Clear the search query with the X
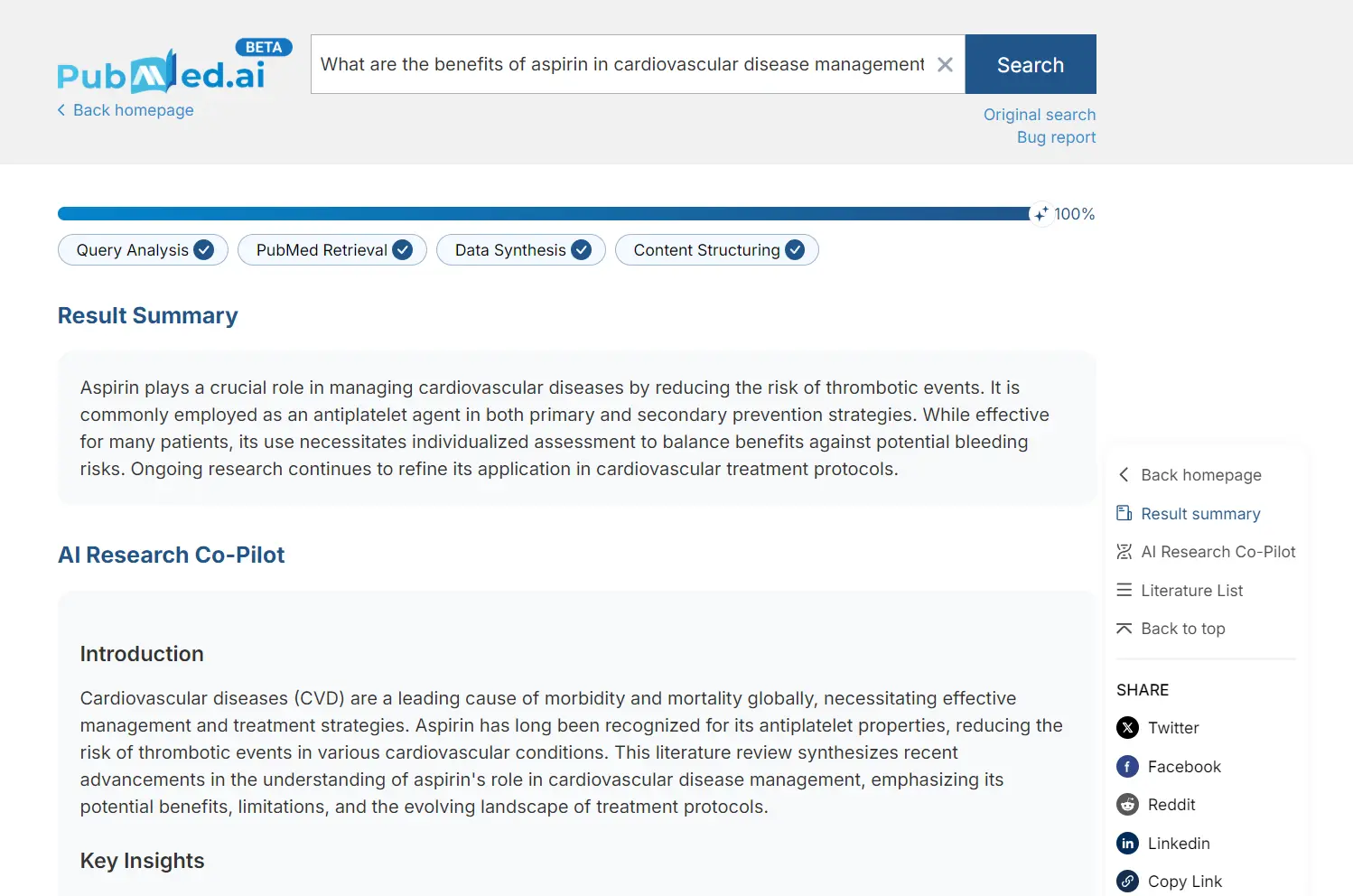This screenshot has height=896, width=1353. (x=945, y=64)
